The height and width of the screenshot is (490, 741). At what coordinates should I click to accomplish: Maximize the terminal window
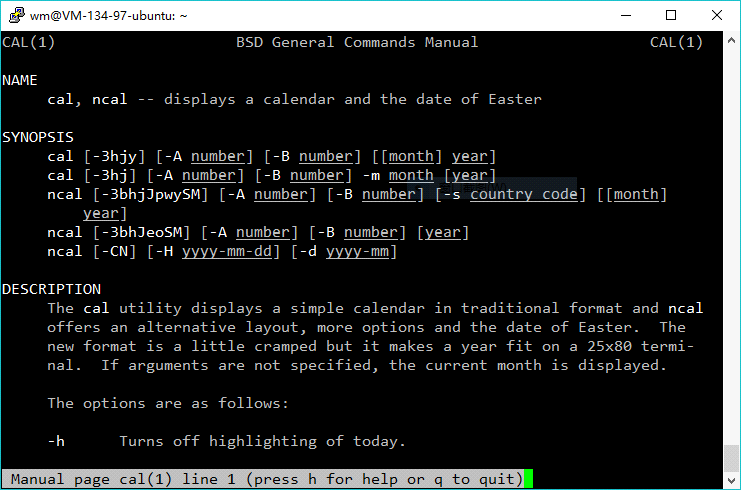pyautogui.click(x=671, y=15)
